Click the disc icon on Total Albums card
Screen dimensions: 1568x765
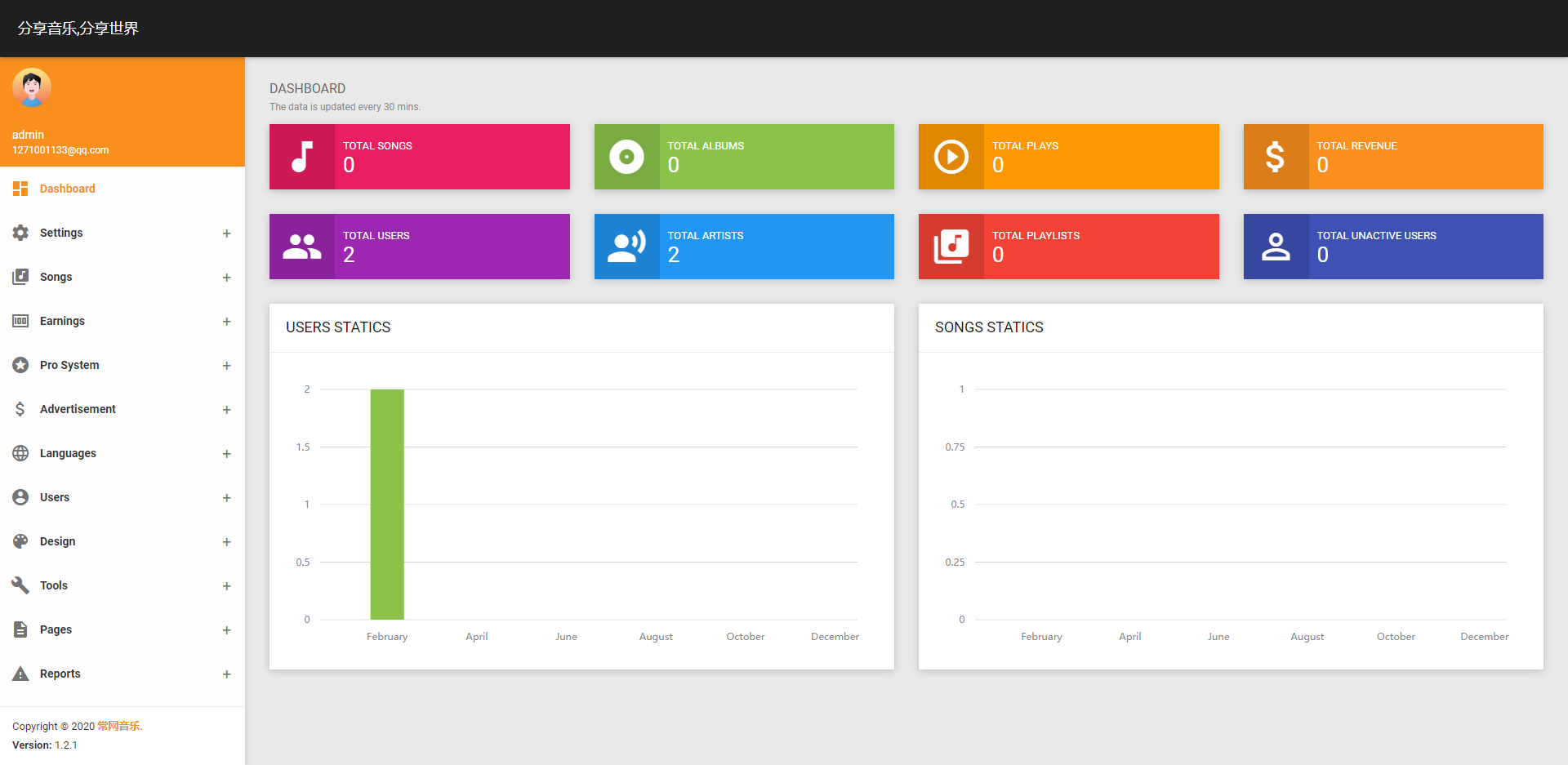tap(626, 157)
